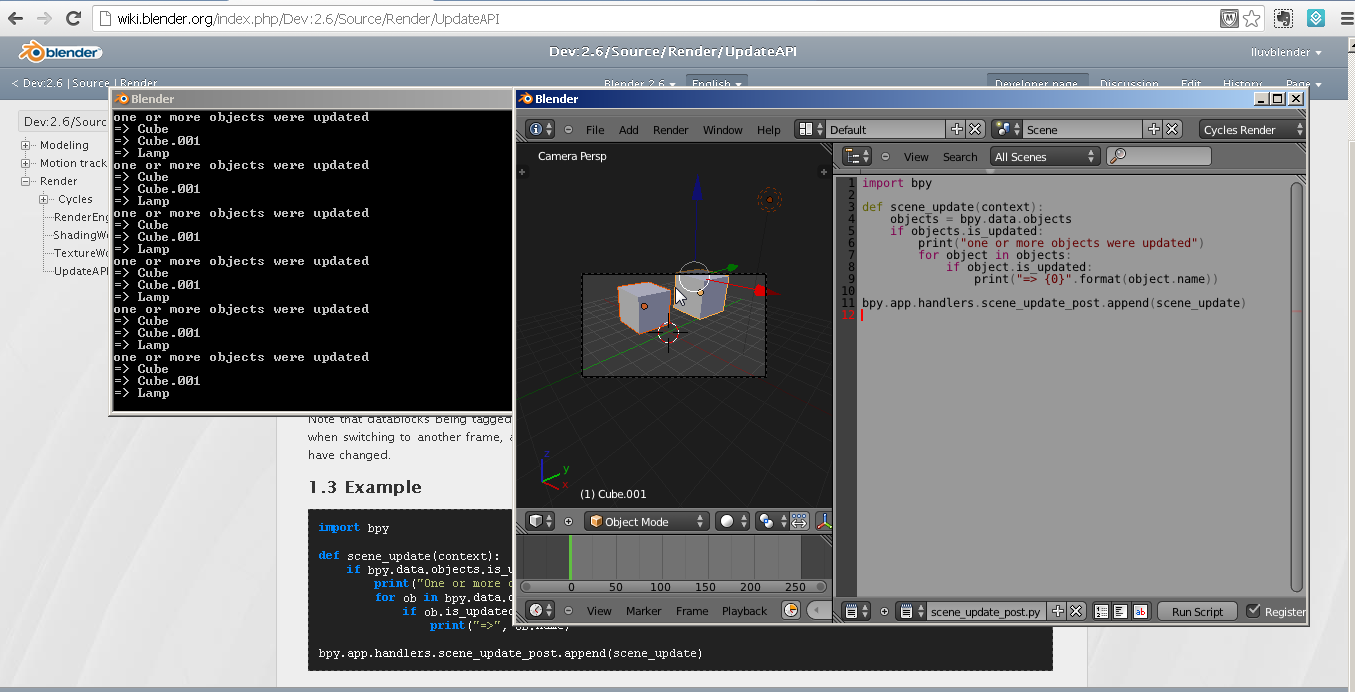Screen dimensions: 1355x692
Task: Open the Page dropdown on wiki
Action: [x=1304, y=84]
